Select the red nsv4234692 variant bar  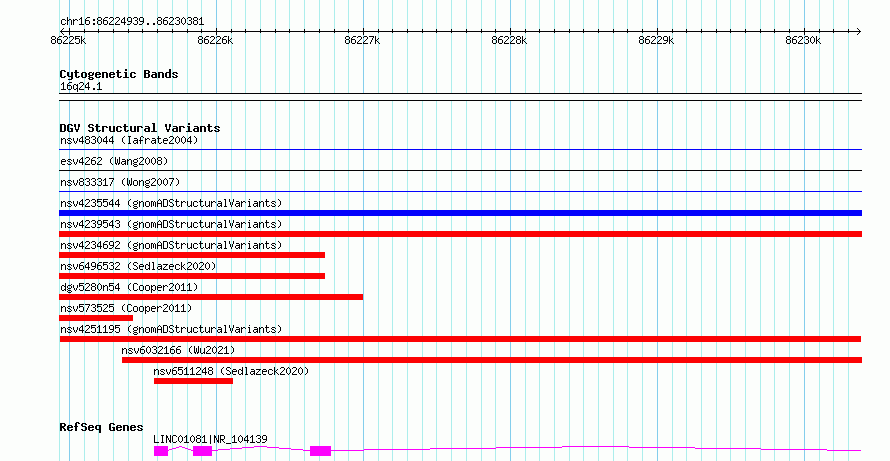pos(192,255)
